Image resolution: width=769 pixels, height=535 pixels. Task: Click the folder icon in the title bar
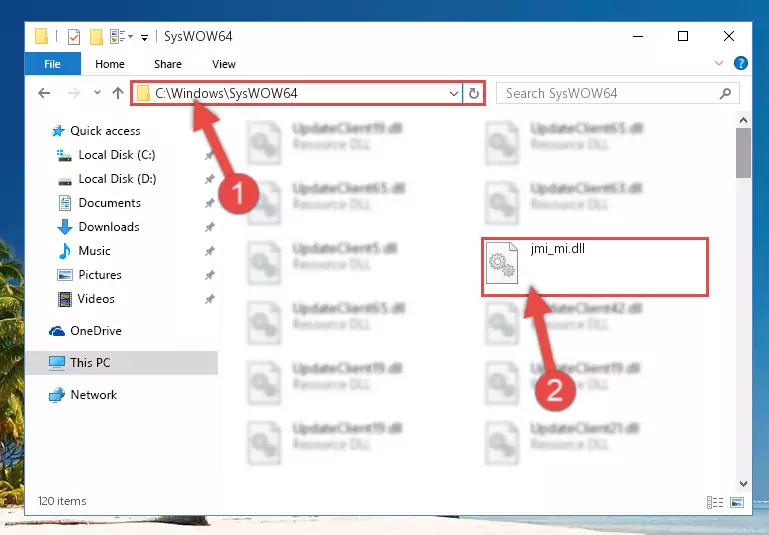pyautogui.click(x=41, y=36)
